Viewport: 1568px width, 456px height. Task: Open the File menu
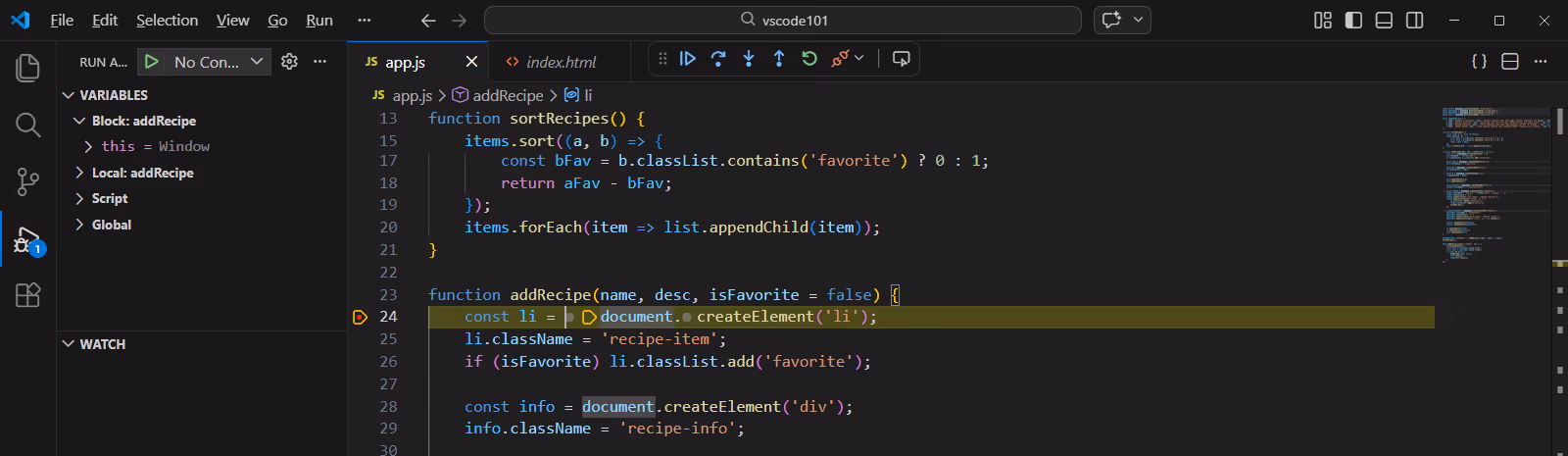[62, 21]
